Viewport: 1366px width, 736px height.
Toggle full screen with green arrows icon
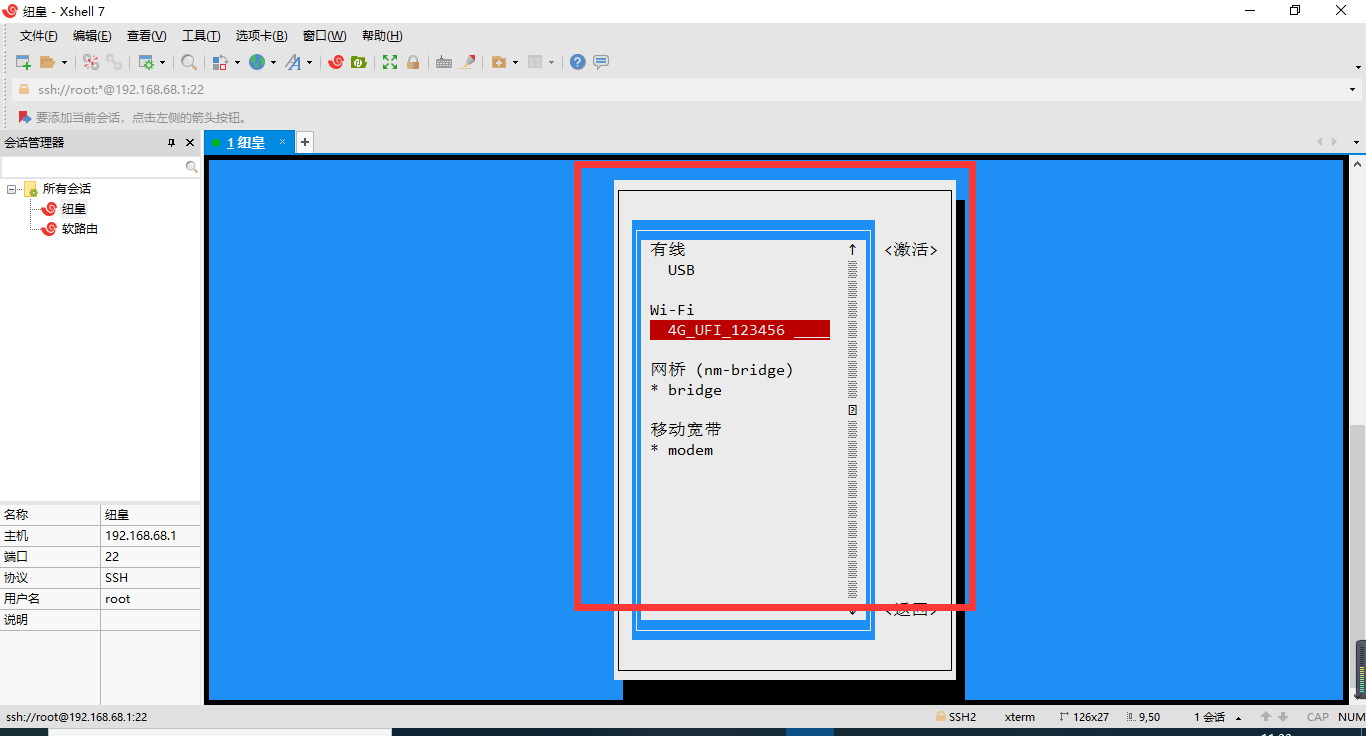click(x=390, y=62)
